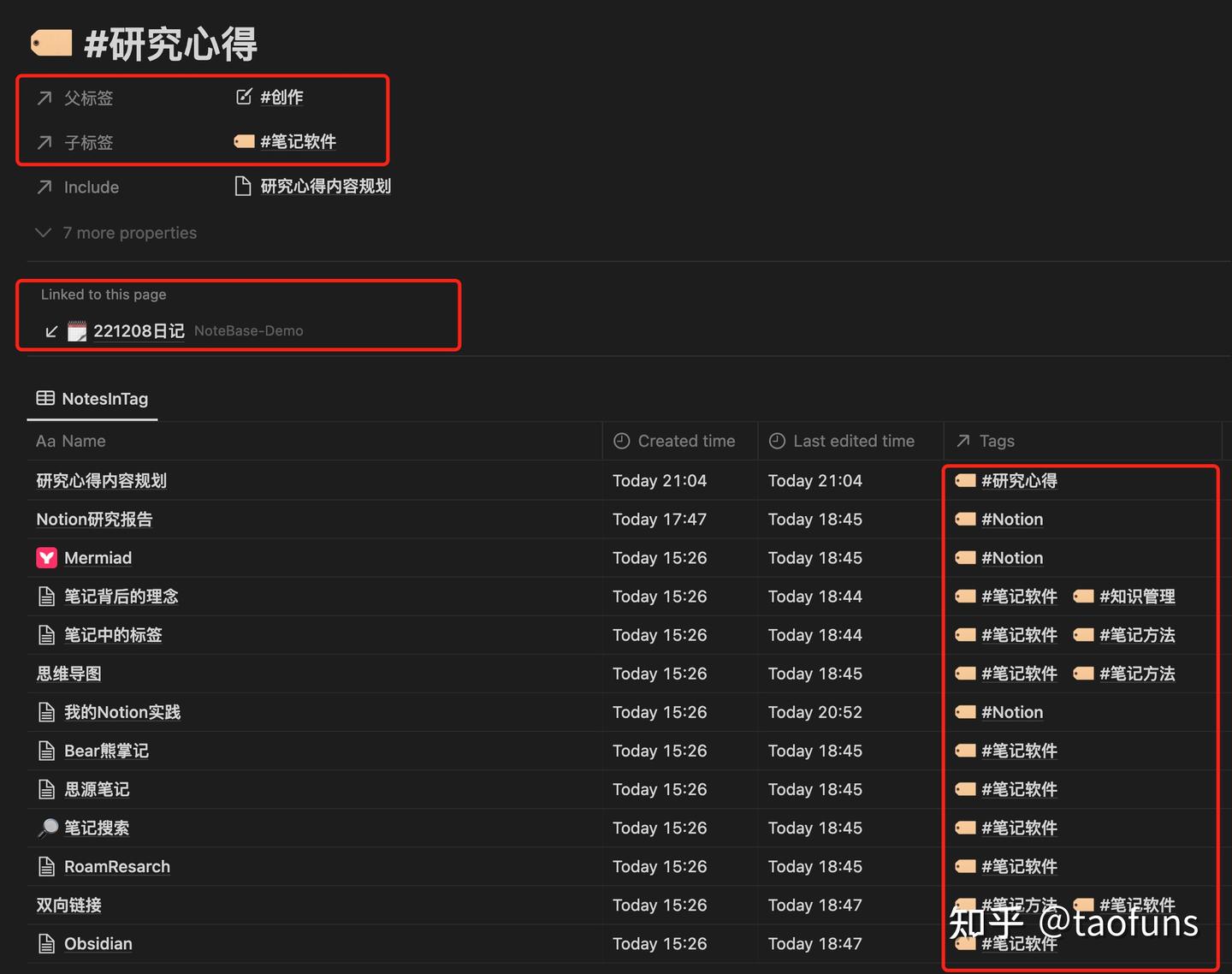Open the 双向链接 row
Viewport: 1232px width, 974px height.
(x=68, y=906)
